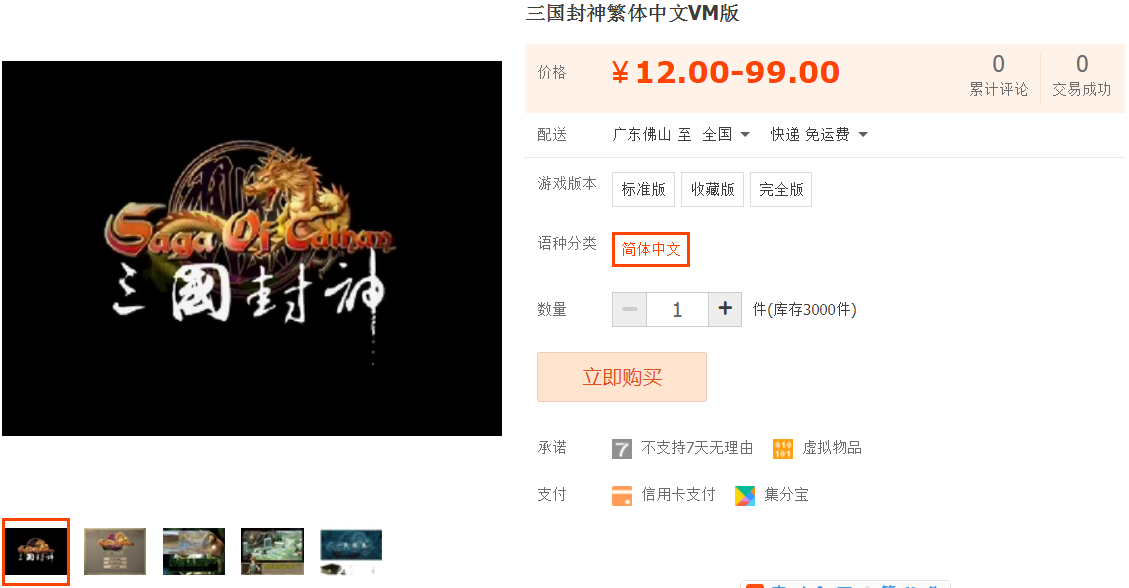Click the virtual goods 虚拟物品 icon
Viewport: 1129px width, 588px height.
[x=783, y=448]
